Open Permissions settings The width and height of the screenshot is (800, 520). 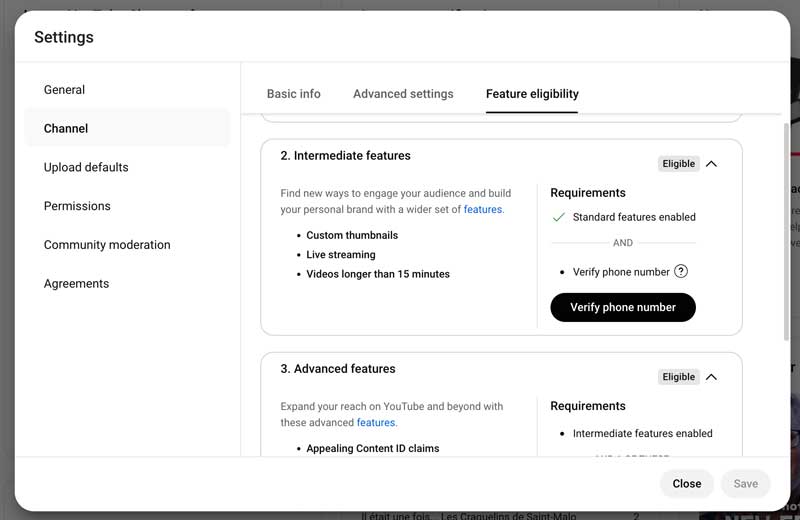[77, 206]
